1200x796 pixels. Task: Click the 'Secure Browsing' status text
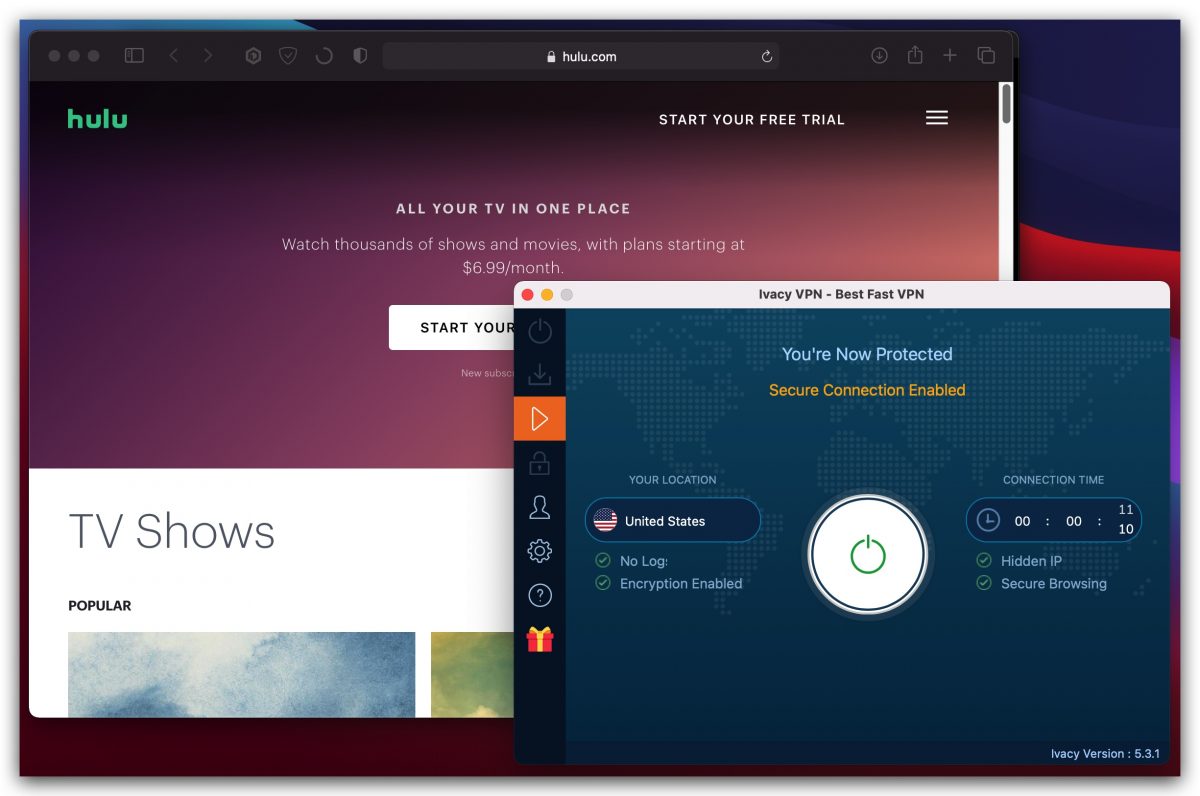(1054, 583)
